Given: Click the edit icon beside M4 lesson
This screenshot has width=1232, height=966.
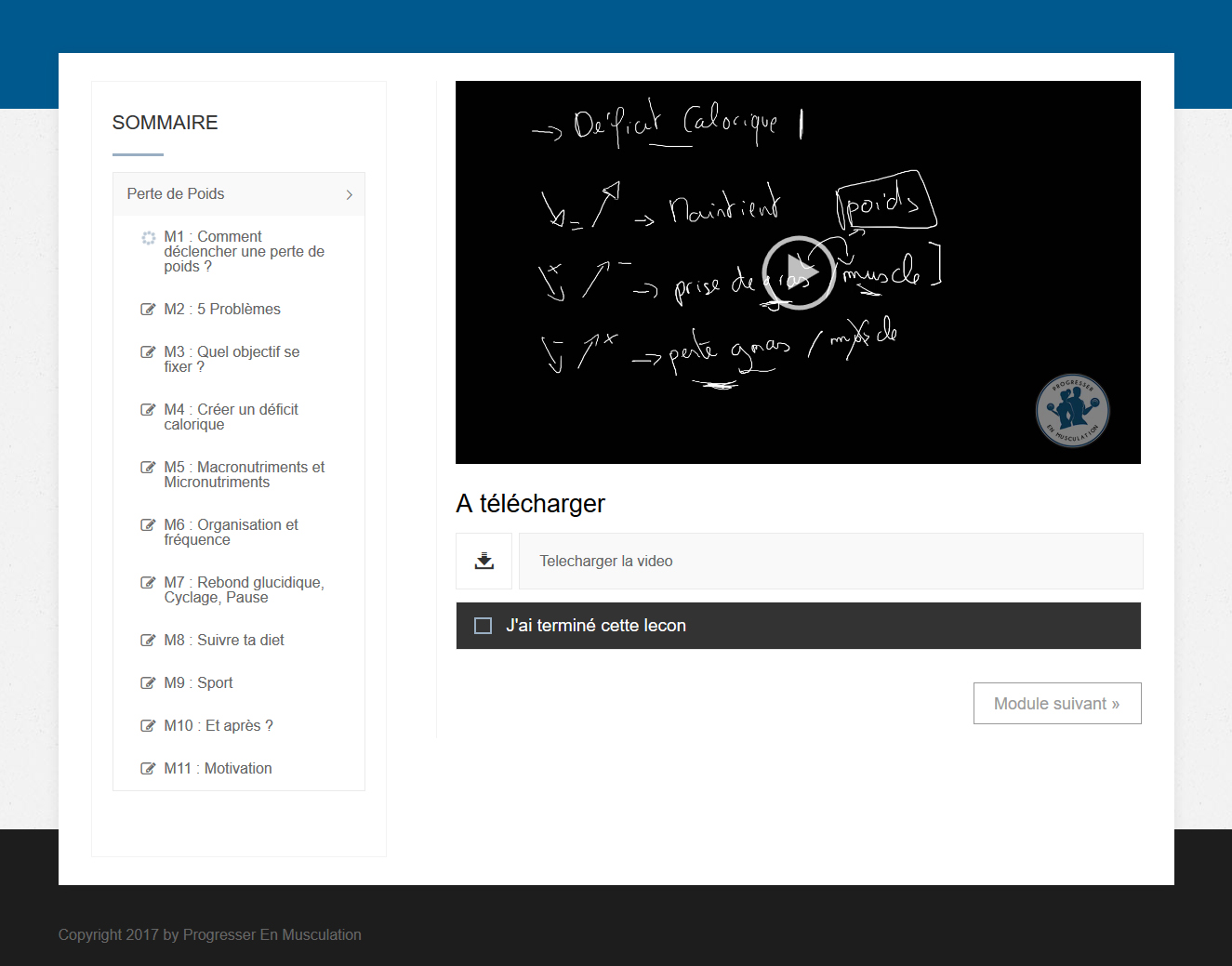Looking at the screenshot, I should tap(148, 410).
